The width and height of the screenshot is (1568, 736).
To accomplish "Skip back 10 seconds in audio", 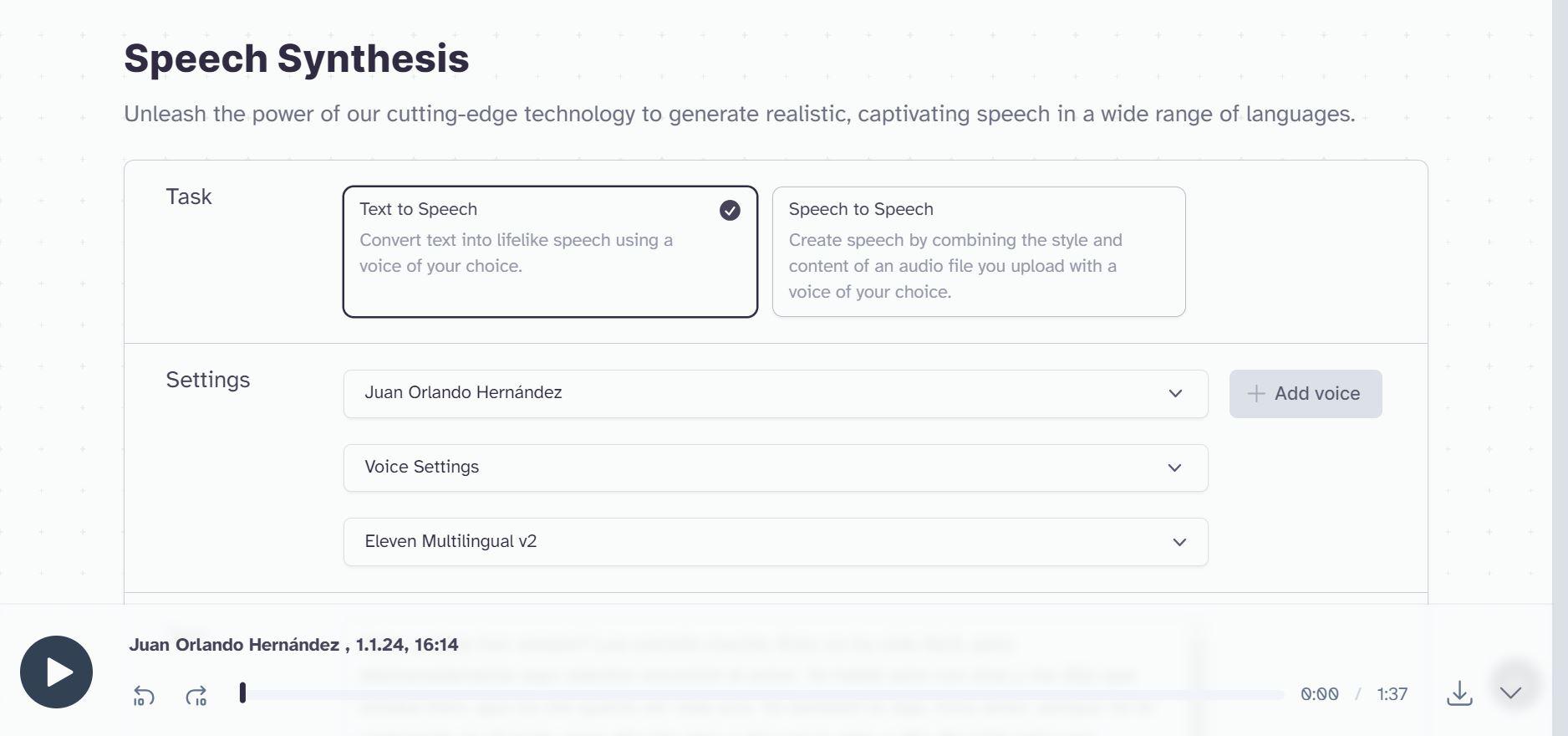I will coord(144,695).
